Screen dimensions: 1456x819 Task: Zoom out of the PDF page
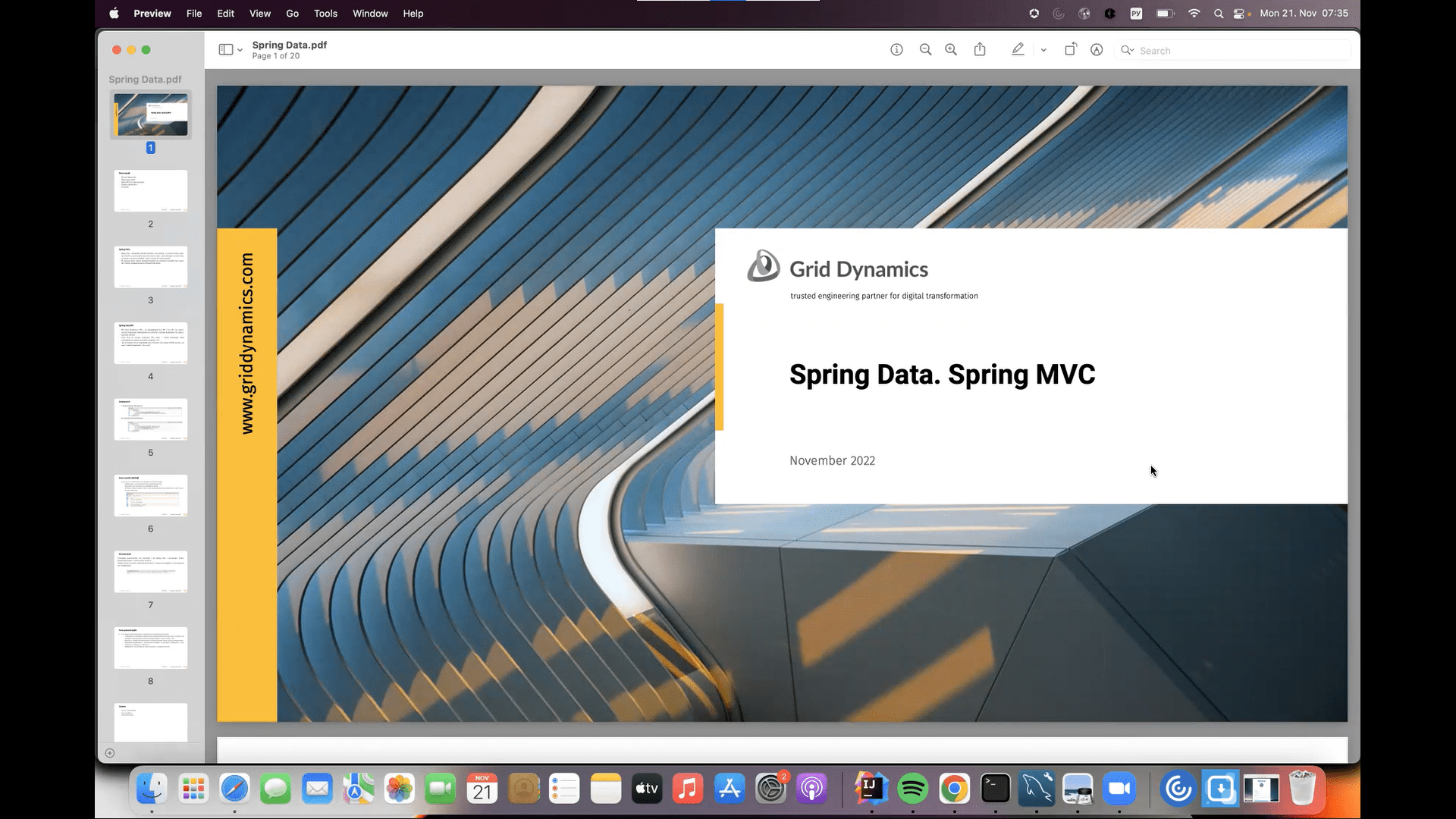click(x=925, y=50)
